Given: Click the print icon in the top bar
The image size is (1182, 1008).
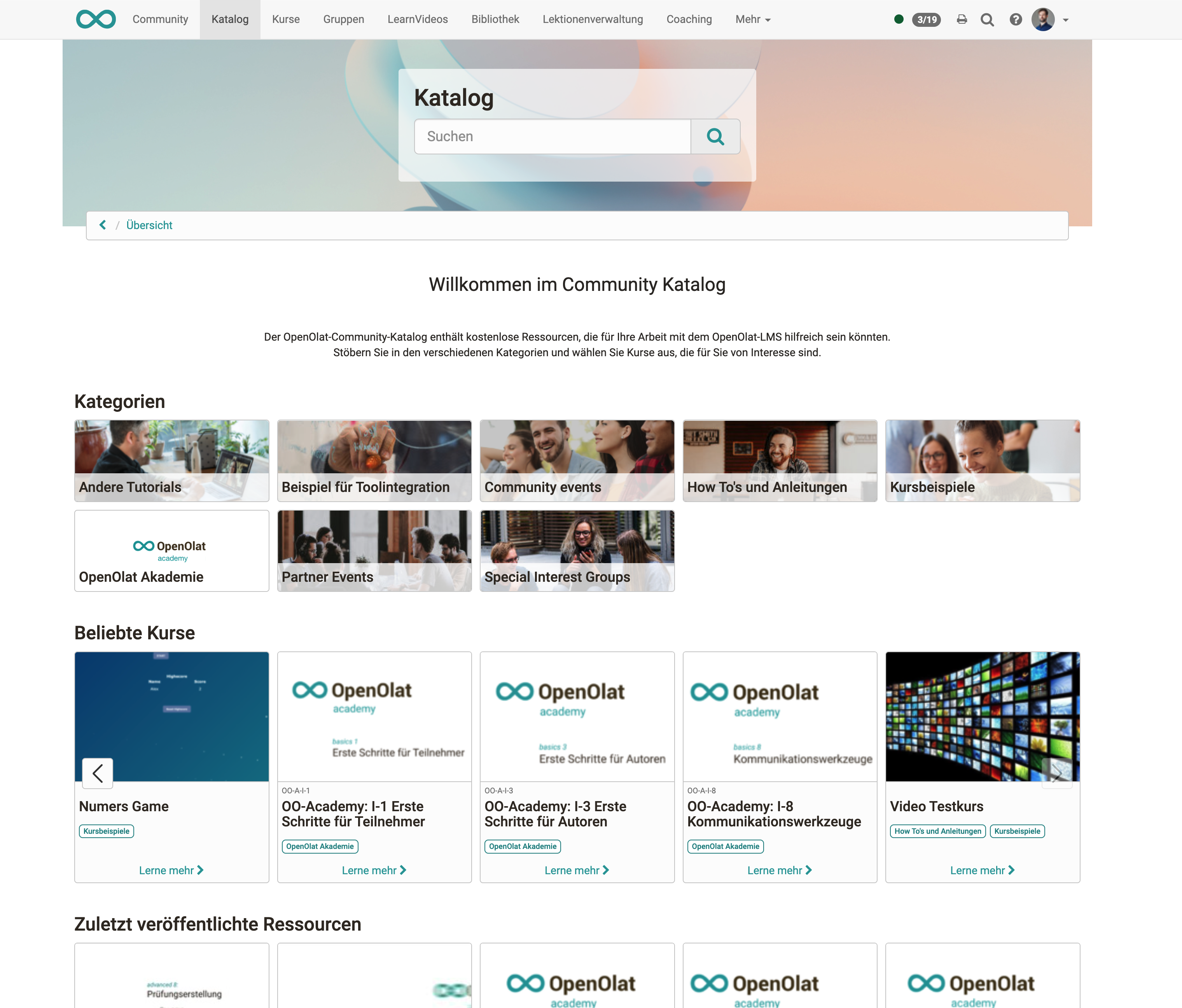Looking at the screenshot, I should [x=962, y=19].
